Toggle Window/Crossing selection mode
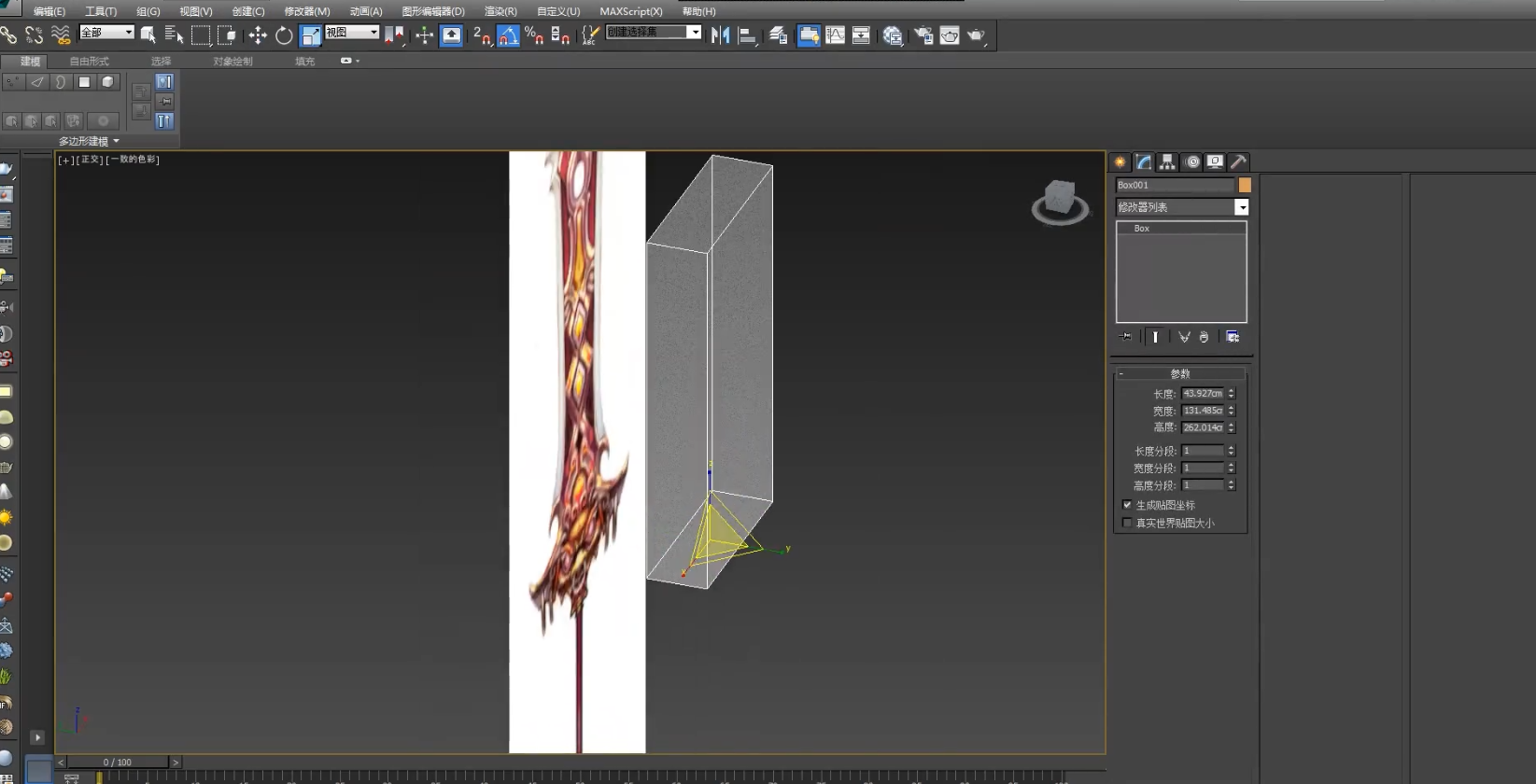The width and height of the screenshot is (1536, 784). click(227, 35)
